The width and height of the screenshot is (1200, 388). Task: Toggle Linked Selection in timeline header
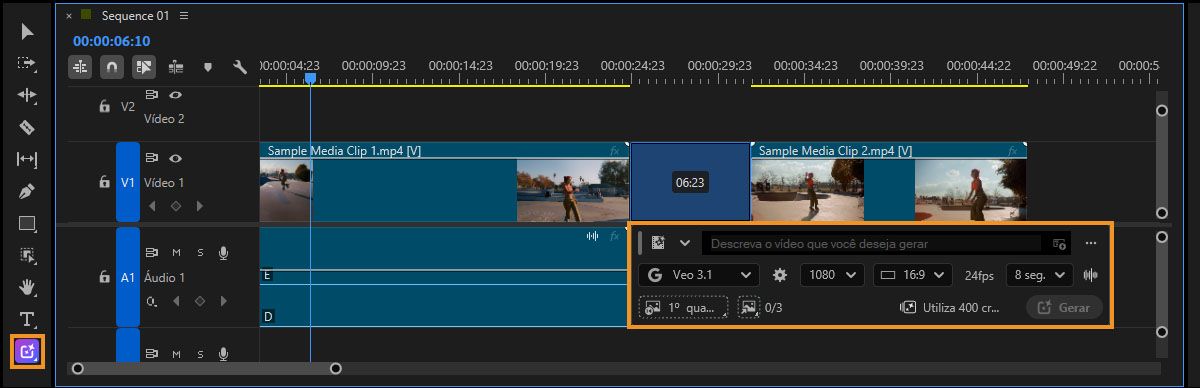[144, 67]
